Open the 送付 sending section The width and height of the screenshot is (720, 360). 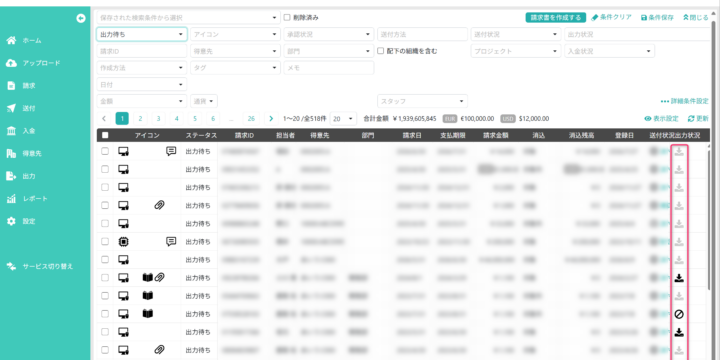point(21,108)
